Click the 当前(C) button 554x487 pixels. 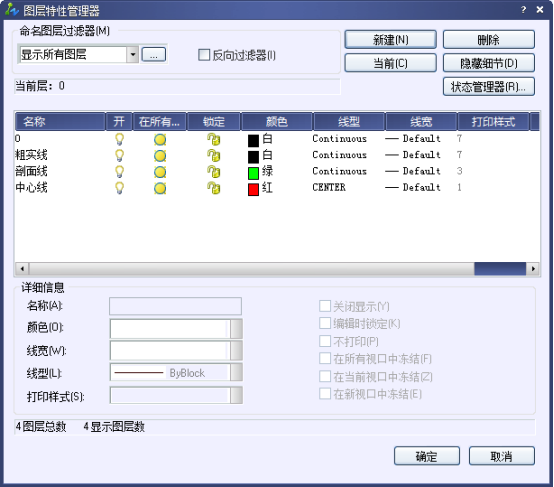pyautogui.click(x=390, y=63)
